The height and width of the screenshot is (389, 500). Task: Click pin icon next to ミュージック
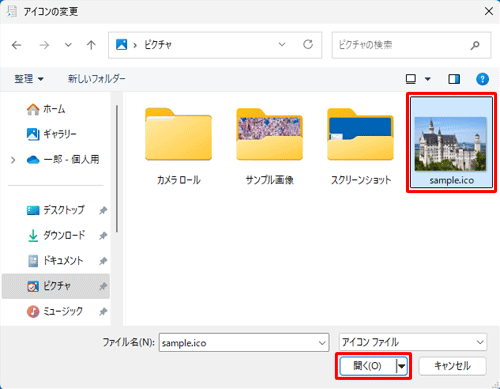pyautogui.click(x=103, y=312)
